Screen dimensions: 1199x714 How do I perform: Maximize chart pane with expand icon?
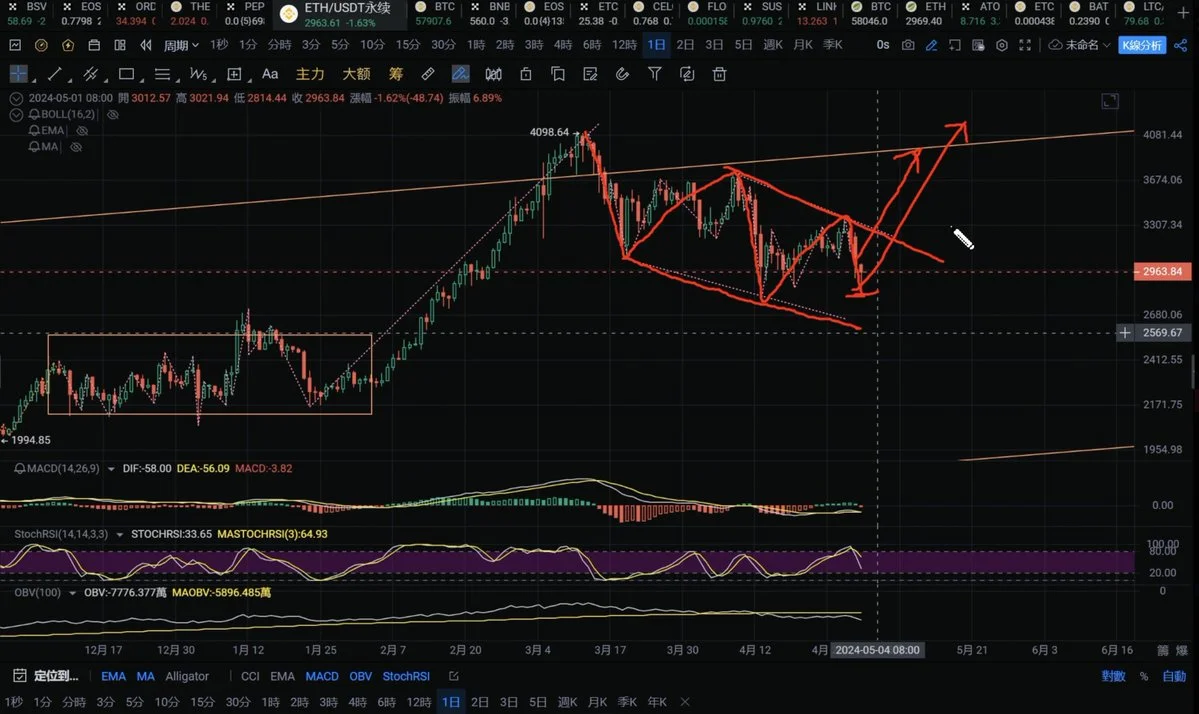point(1110,101)
